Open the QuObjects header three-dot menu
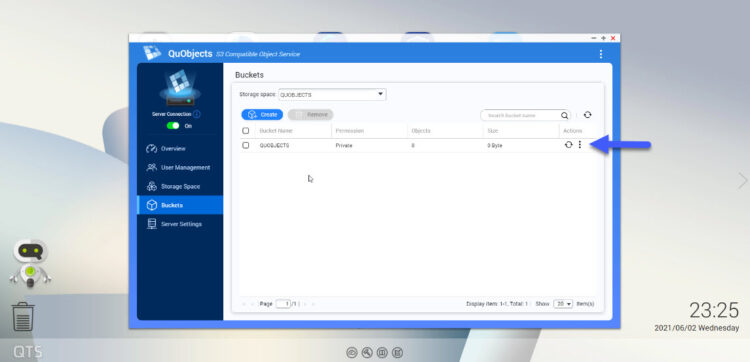Screen dimensions: 750x362 coord(601,54)
